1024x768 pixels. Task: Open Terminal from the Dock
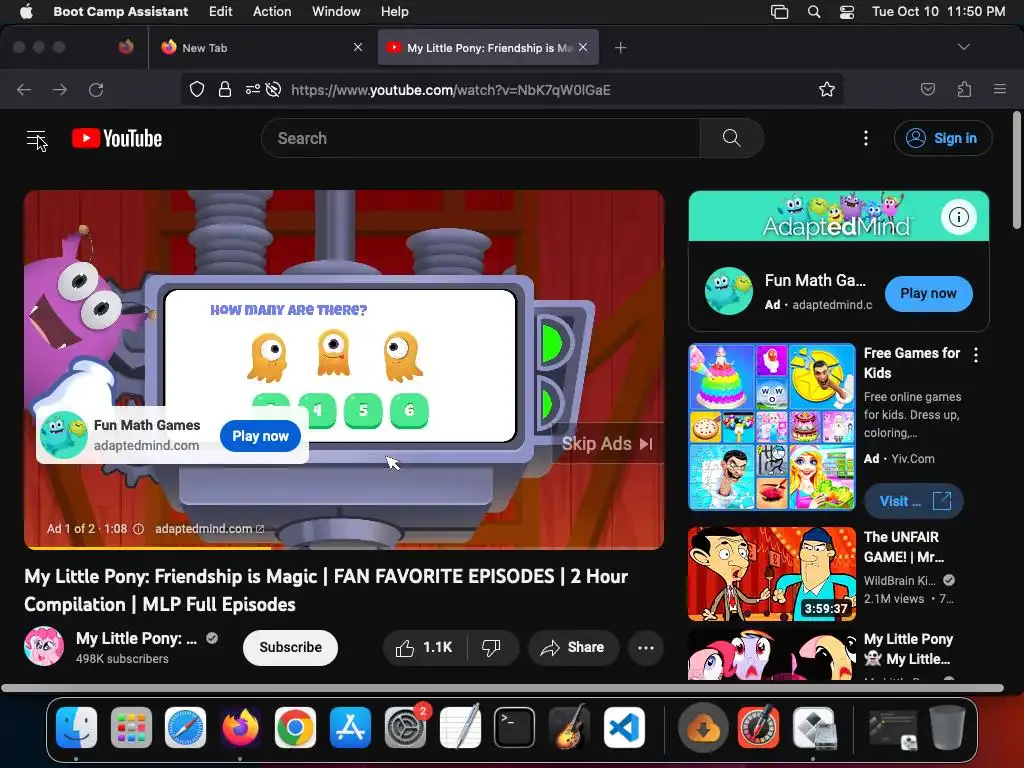coord(514,727)
